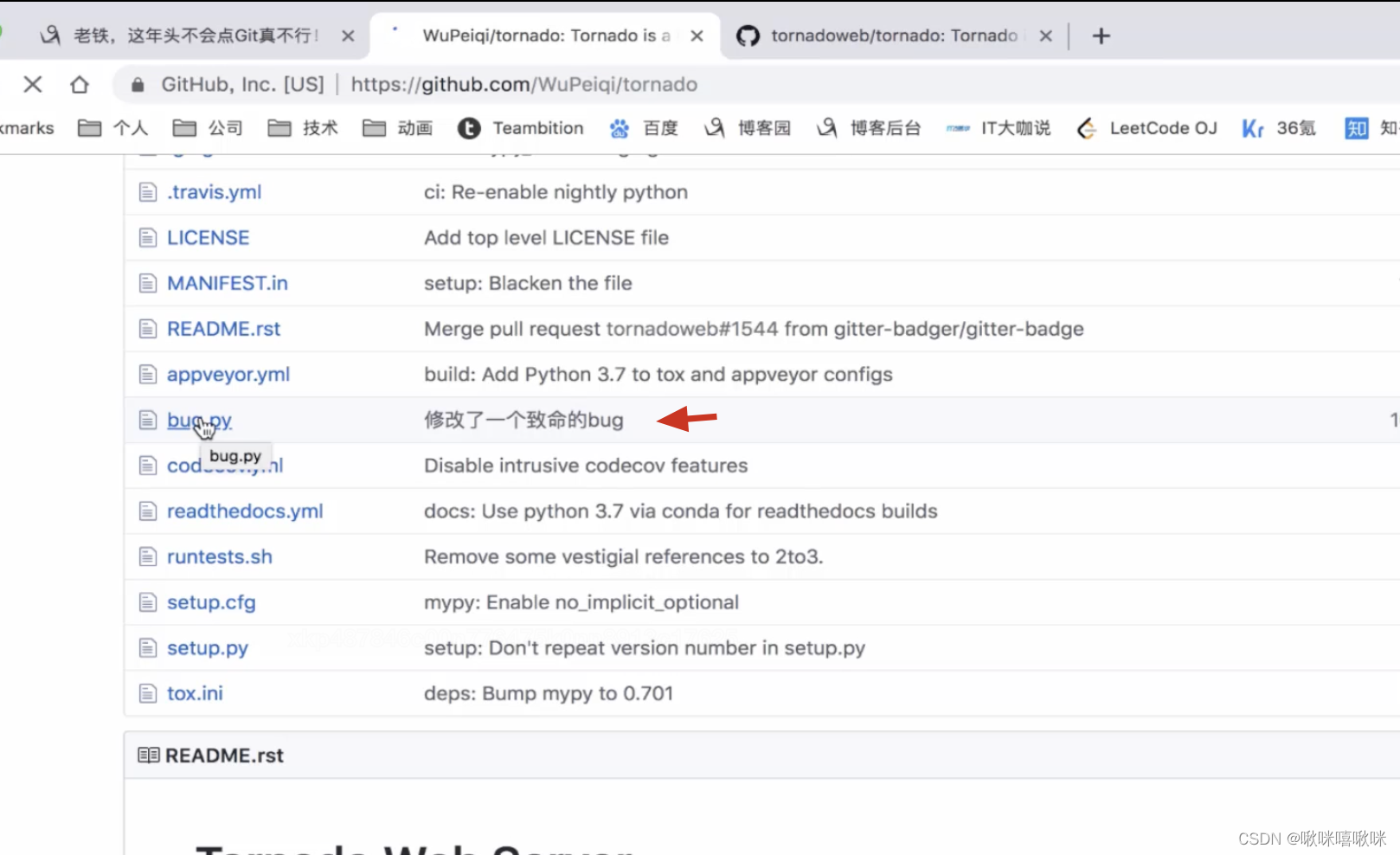Image resolution: width=1400 pixels, height=855 pixels.
Task: Open commit message 'setup: Blacken the file'
Action: pos(528,283)
